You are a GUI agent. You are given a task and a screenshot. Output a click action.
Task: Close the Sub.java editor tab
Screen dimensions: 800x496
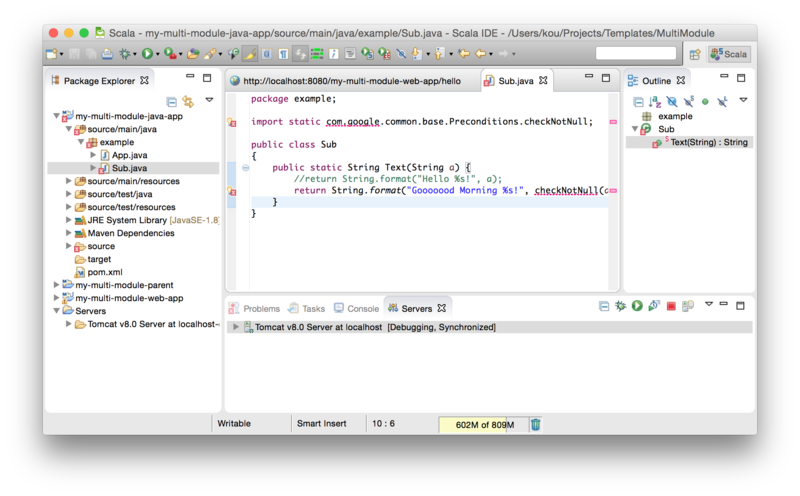click(x=543, y=81)
